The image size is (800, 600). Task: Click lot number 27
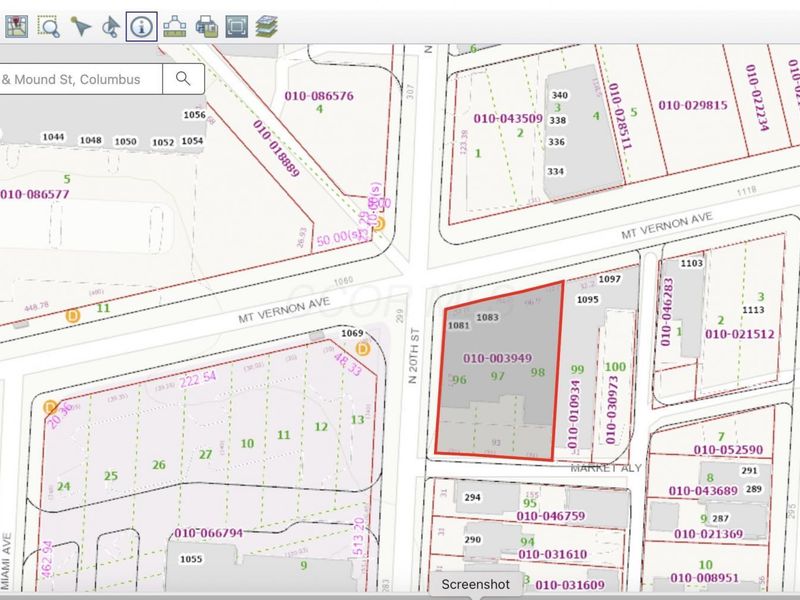click(206, 454)
